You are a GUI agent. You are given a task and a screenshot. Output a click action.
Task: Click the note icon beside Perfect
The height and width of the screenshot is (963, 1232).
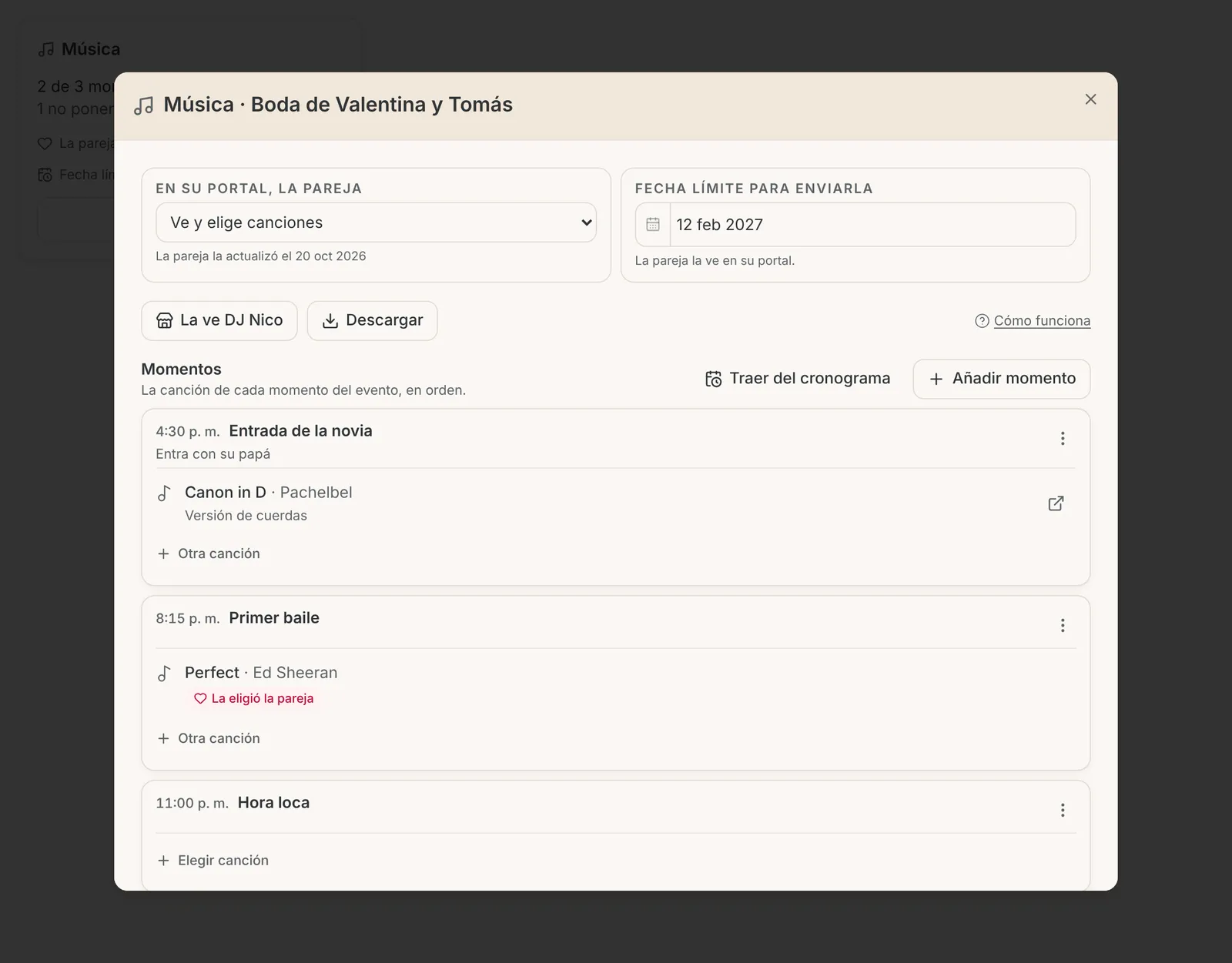pos(164,673)
